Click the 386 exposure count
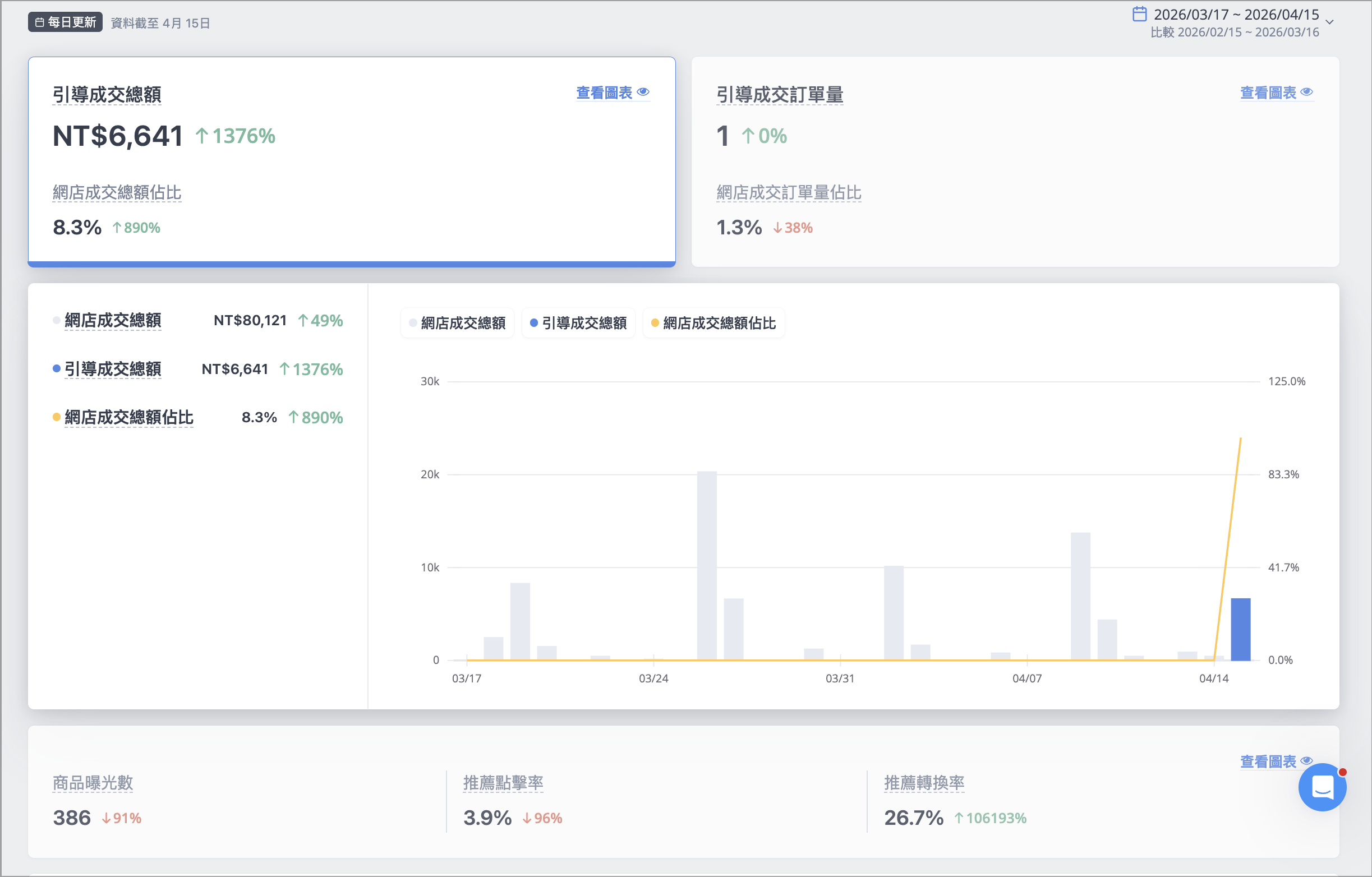1372x877 pixels. point(72,818)
